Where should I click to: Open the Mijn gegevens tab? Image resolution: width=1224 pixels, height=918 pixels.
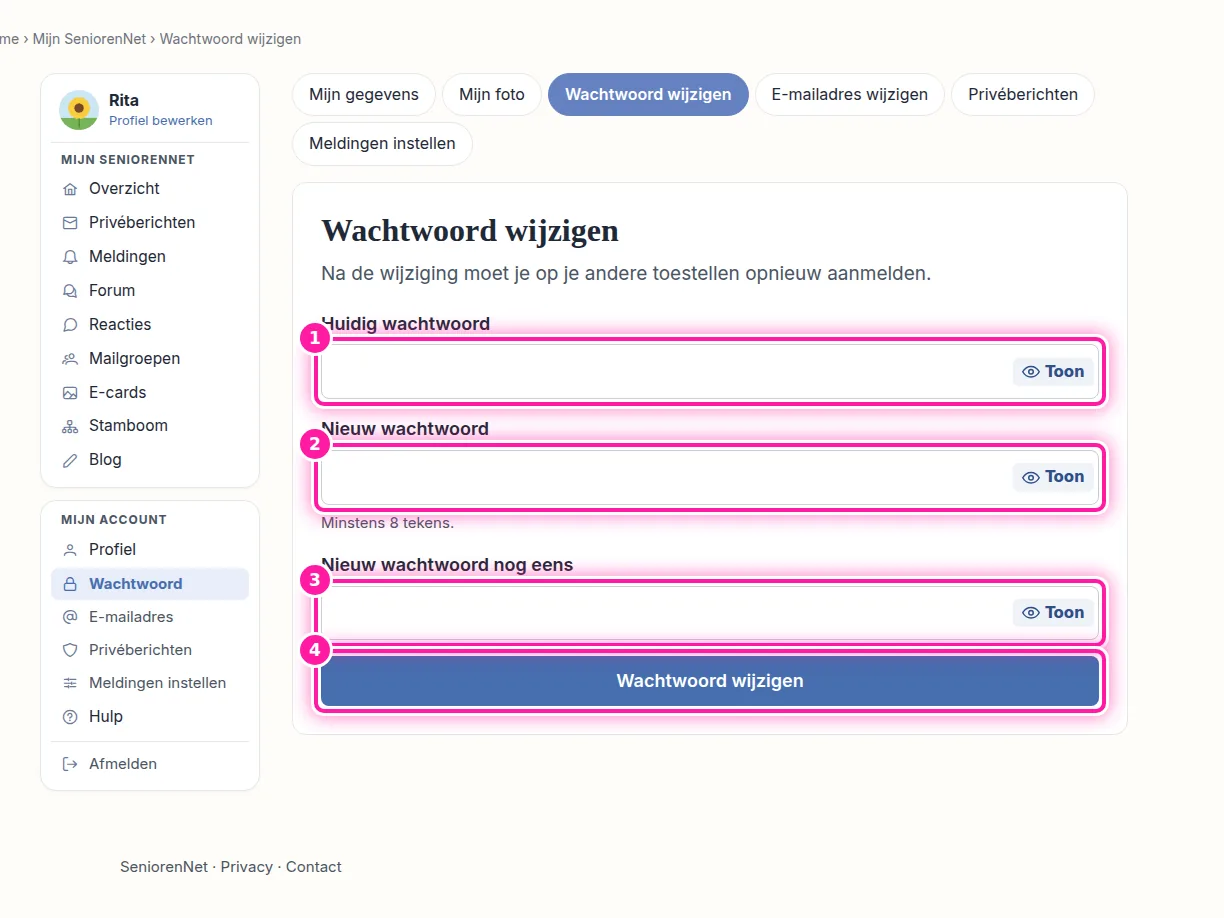pyautogui.click(x=364, y=95)
